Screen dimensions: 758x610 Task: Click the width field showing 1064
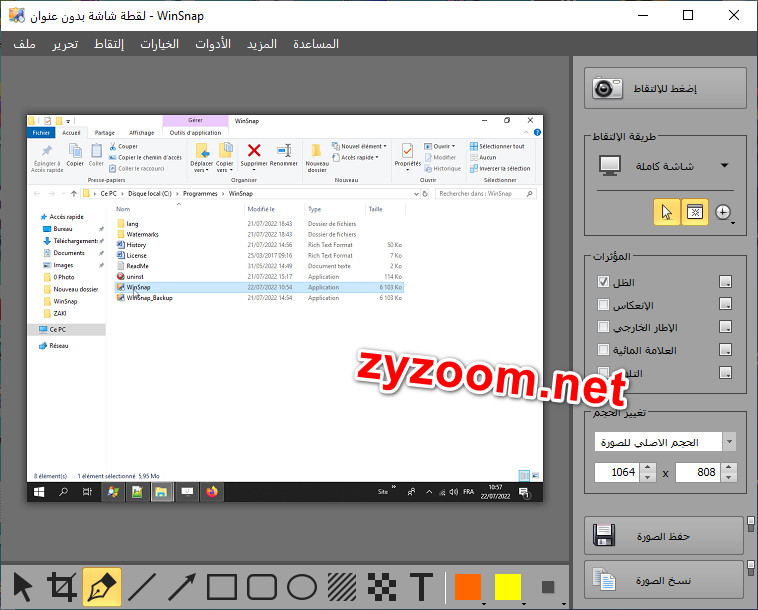tap(617, 472)
